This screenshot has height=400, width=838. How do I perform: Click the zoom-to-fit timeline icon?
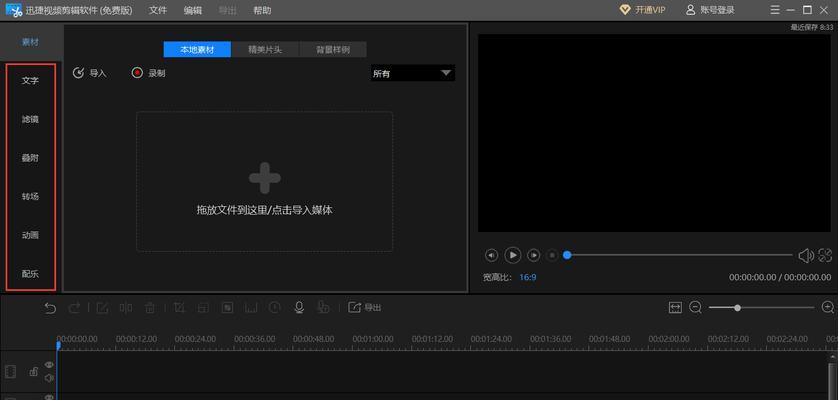[676, 308]
